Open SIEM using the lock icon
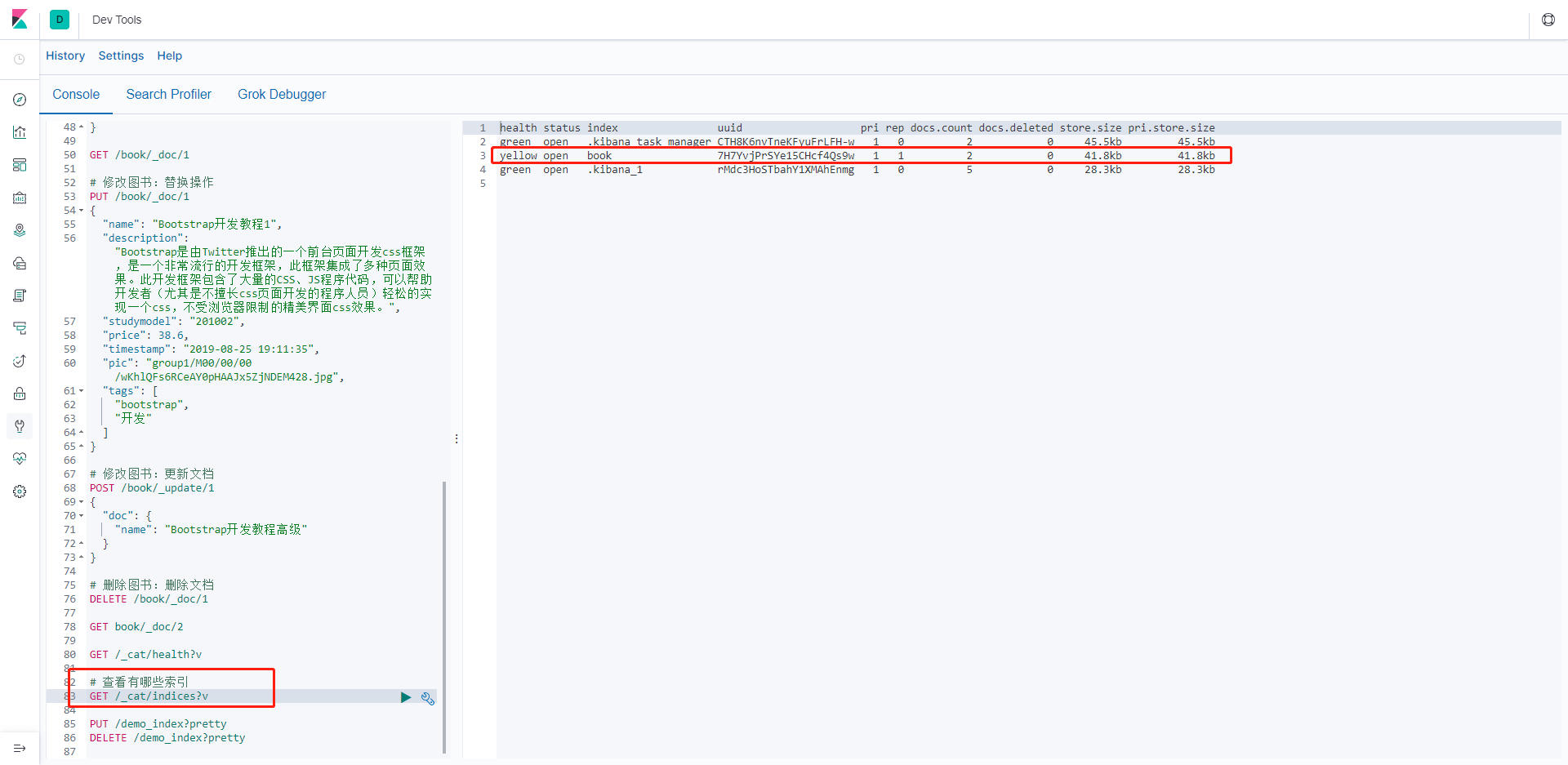 [x=20, y=394]
